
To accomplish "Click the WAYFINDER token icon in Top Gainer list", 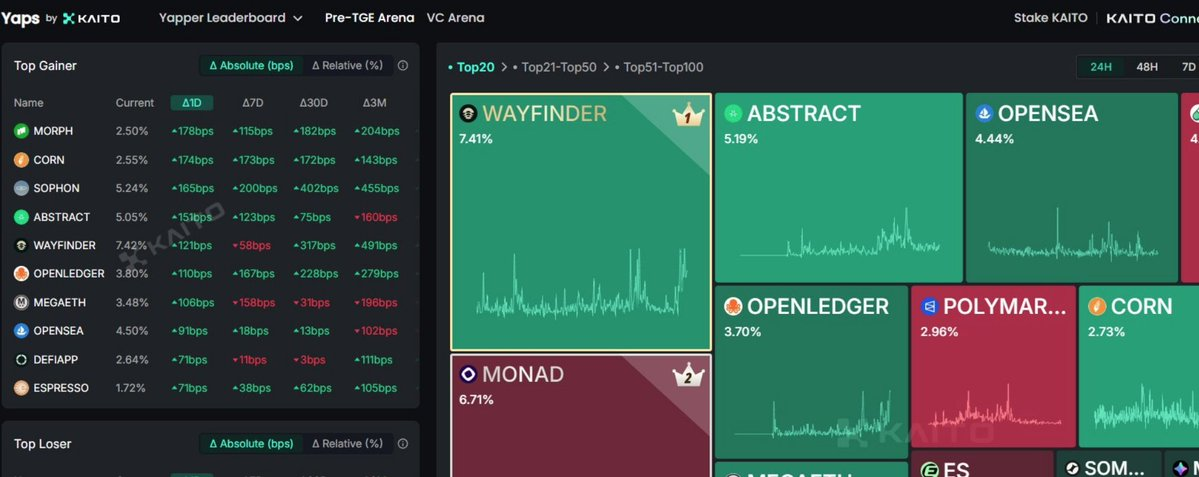I will pyautogui.click(x=21, y=245).
